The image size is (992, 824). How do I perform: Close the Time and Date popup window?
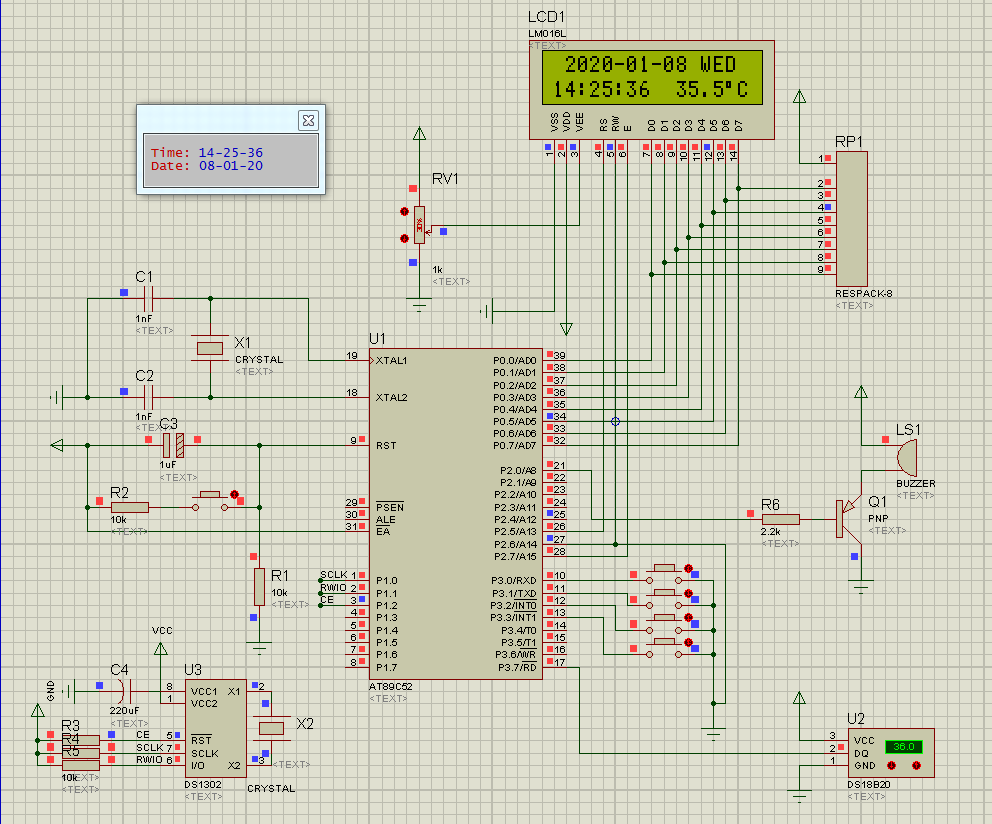(x=308, y=120)
